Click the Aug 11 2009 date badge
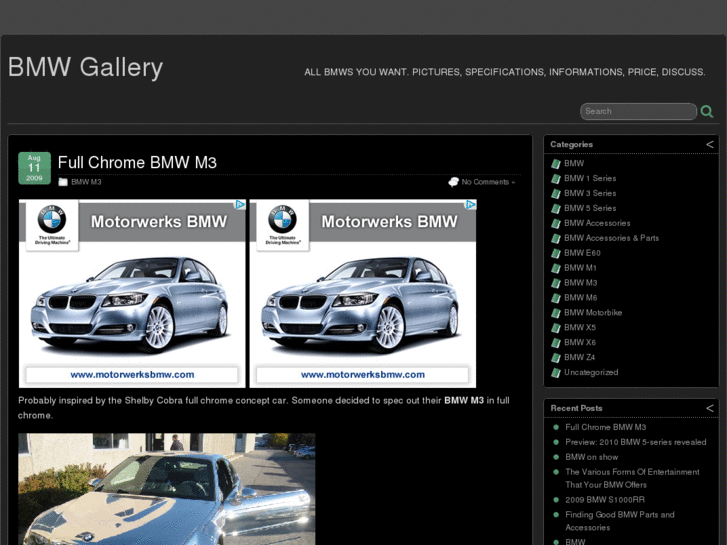 click(x=34, y=168)
